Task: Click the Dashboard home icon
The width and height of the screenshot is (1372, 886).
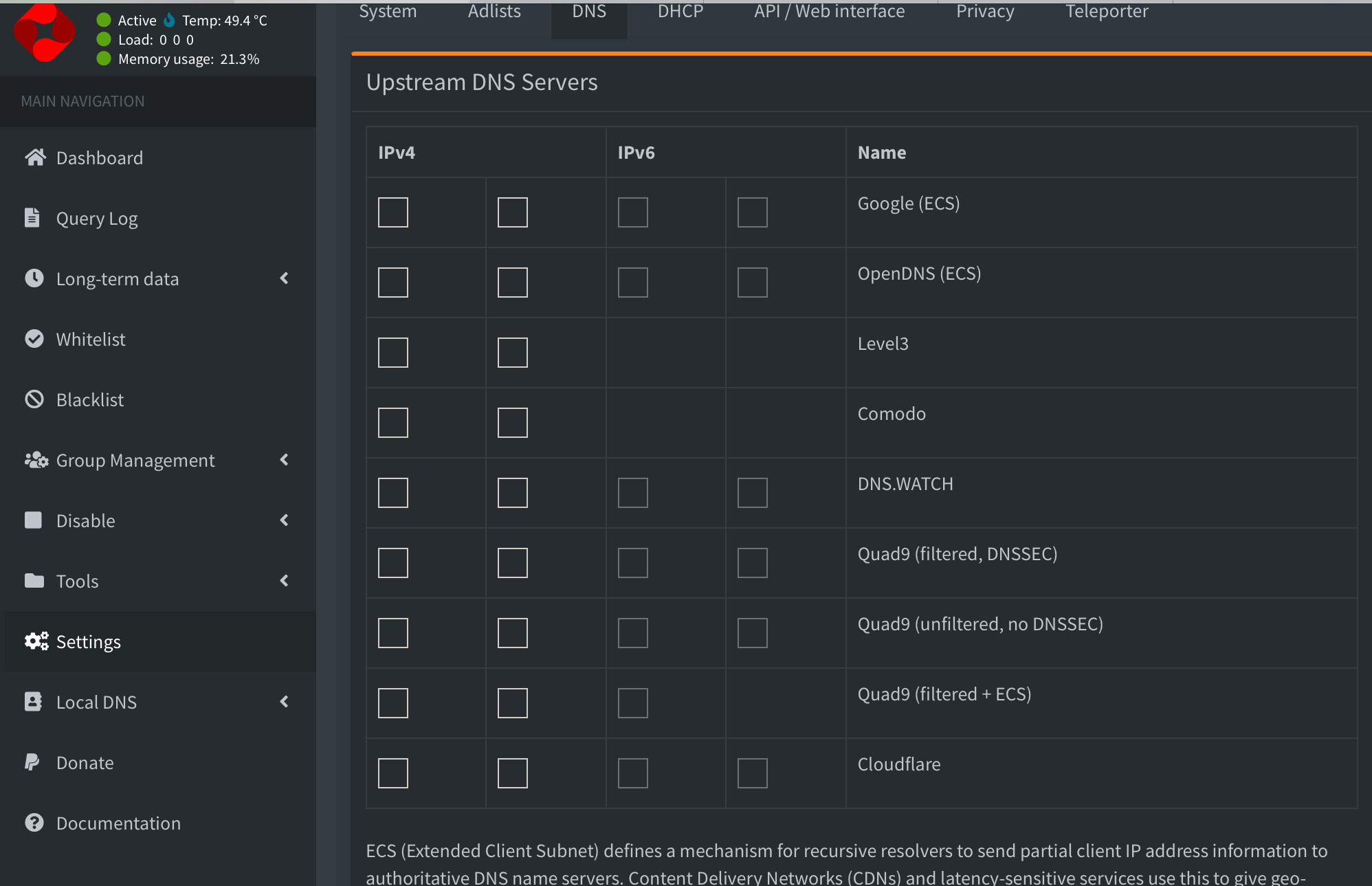Action: tap(35, 157)
